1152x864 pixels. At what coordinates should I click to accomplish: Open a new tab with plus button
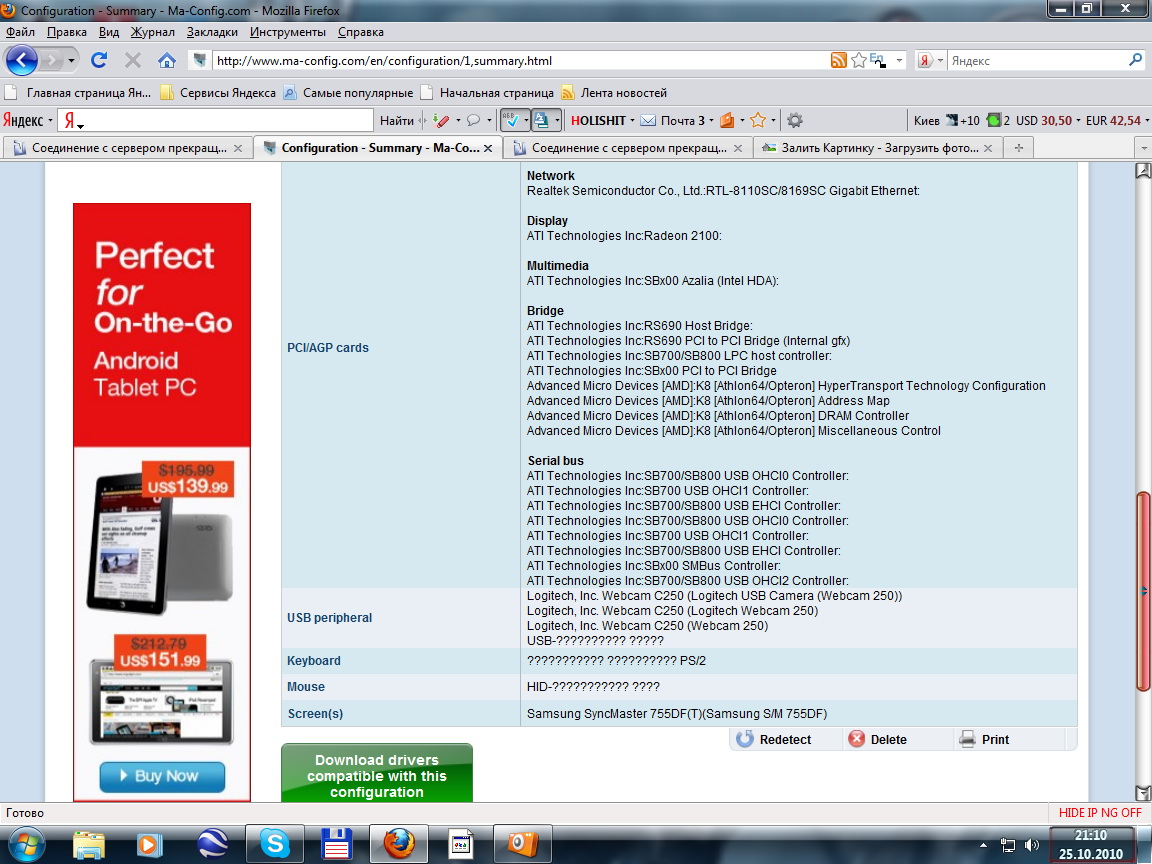(1018, 148)
